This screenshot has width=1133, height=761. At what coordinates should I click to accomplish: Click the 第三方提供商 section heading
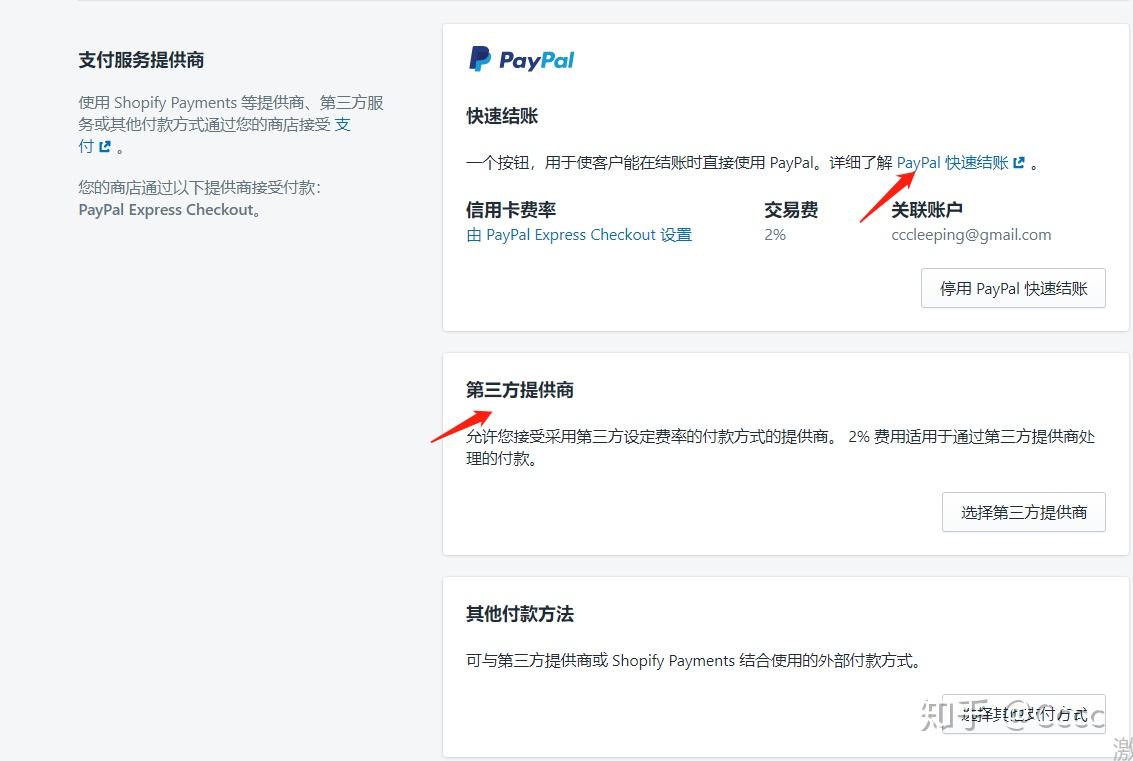tap(518, 391)
